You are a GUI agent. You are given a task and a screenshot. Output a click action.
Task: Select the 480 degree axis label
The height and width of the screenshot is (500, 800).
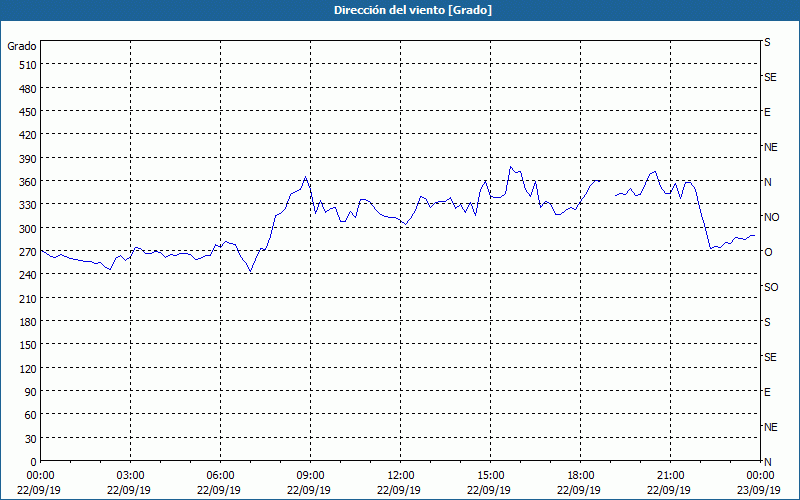click(29, 89)
